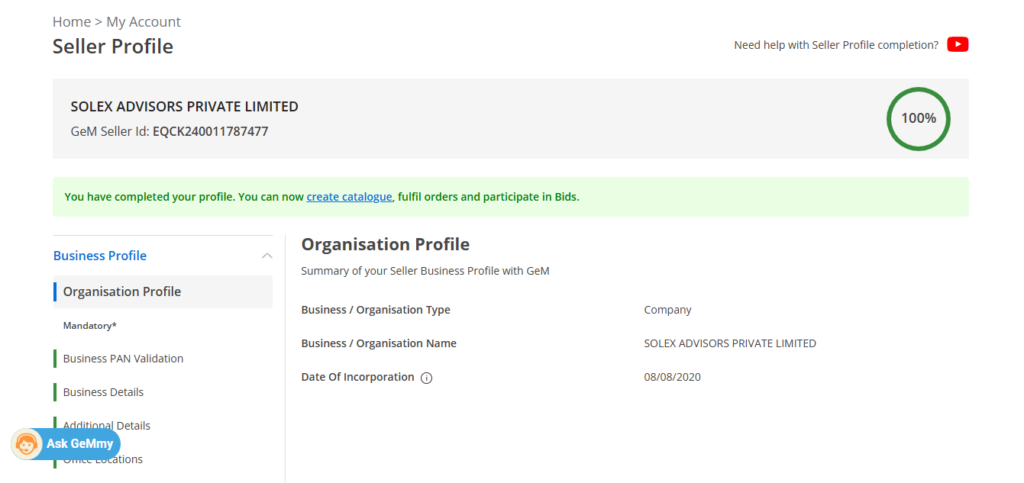Click the Seller Profile page title
Viewport: 1024px width, 483px height.
(113, 46)
